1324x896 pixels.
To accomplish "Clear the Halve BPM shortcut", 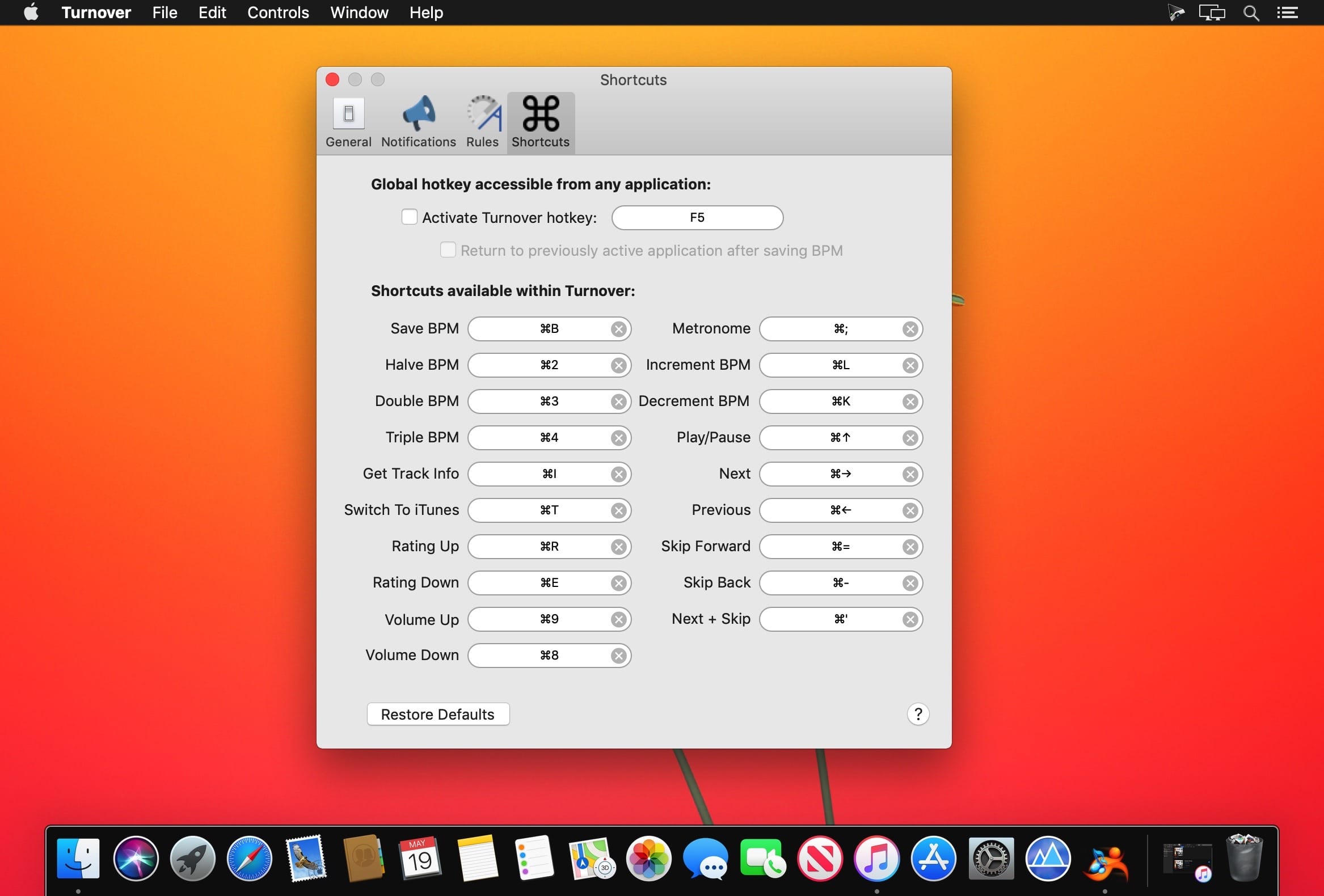I will pyautogui.click(x=618, y=365).
